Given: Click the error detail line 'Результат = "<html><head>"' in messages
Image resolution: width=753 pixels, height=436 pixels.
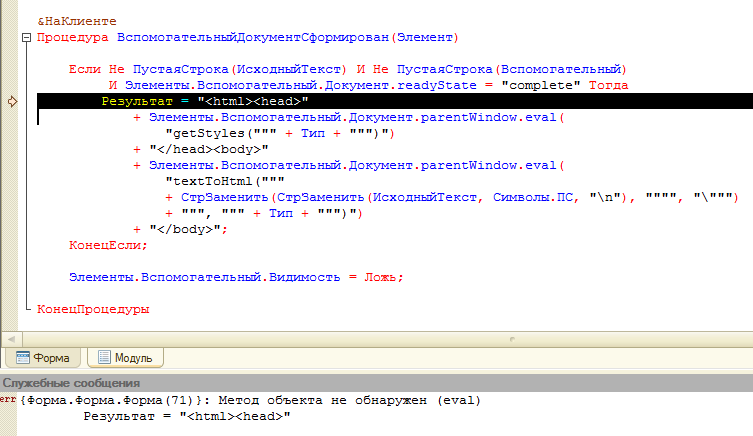Looking at the screenshot, I should click(x=187, y=416).
